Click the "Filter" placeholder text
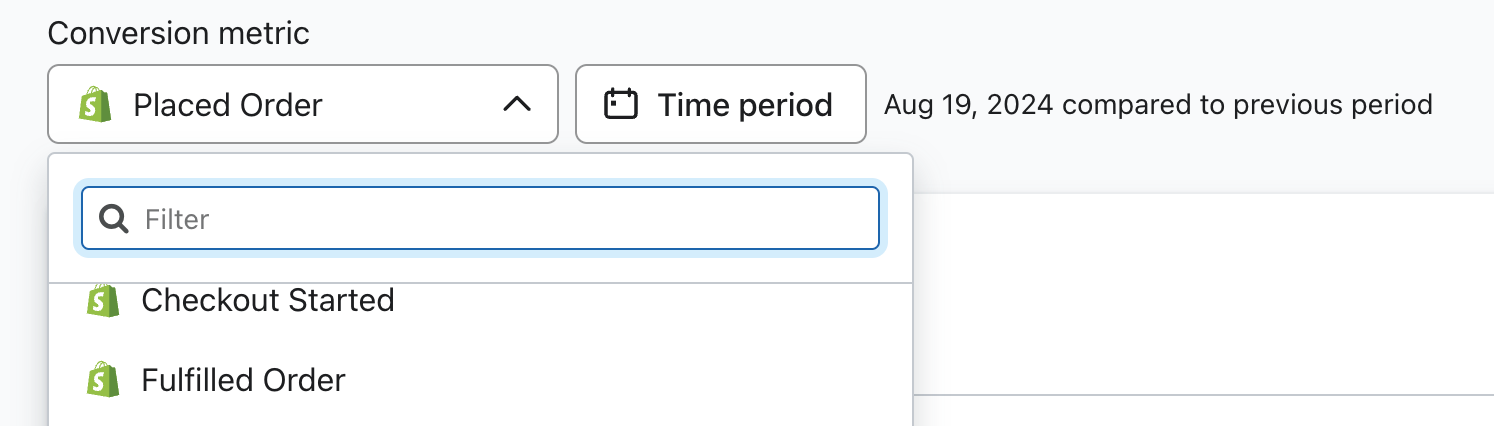 pos(177,219)
